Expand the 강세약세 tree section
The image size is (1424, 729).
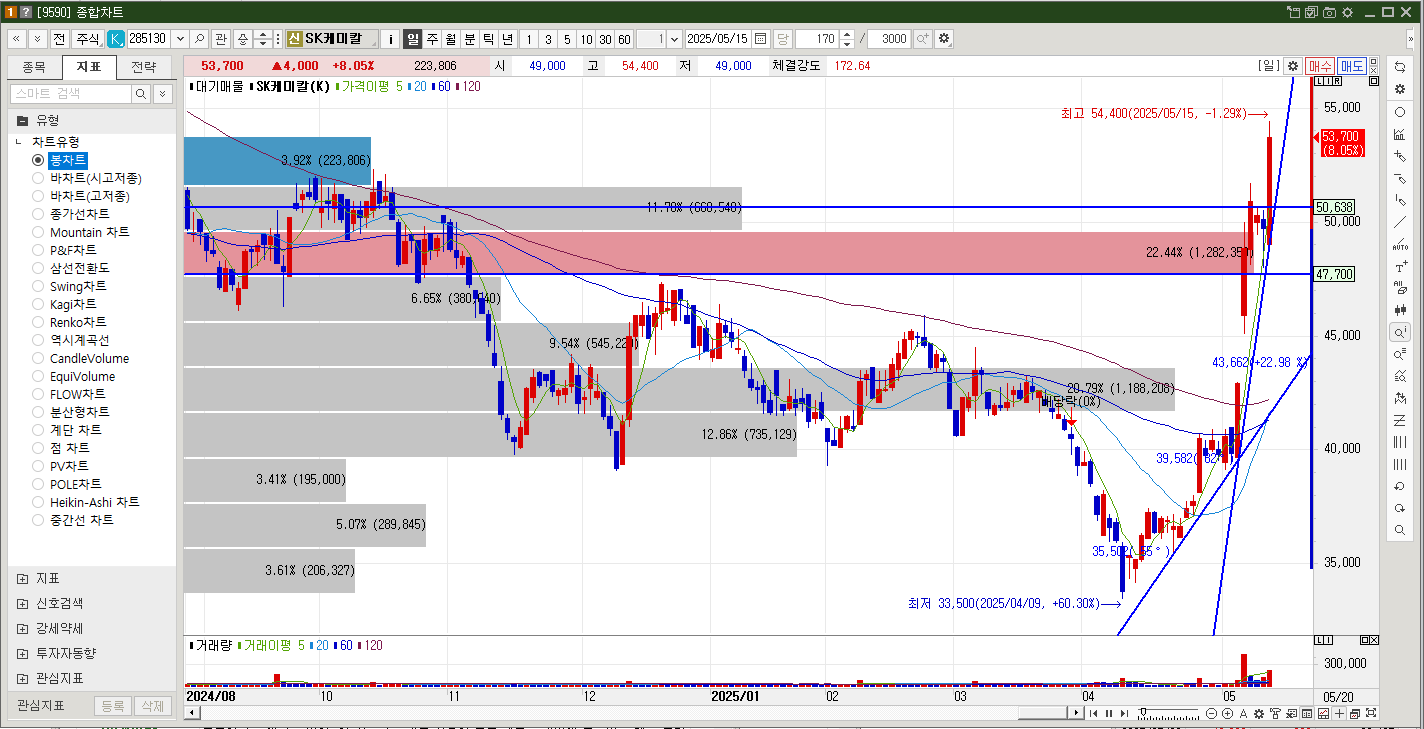coord(22,629)
